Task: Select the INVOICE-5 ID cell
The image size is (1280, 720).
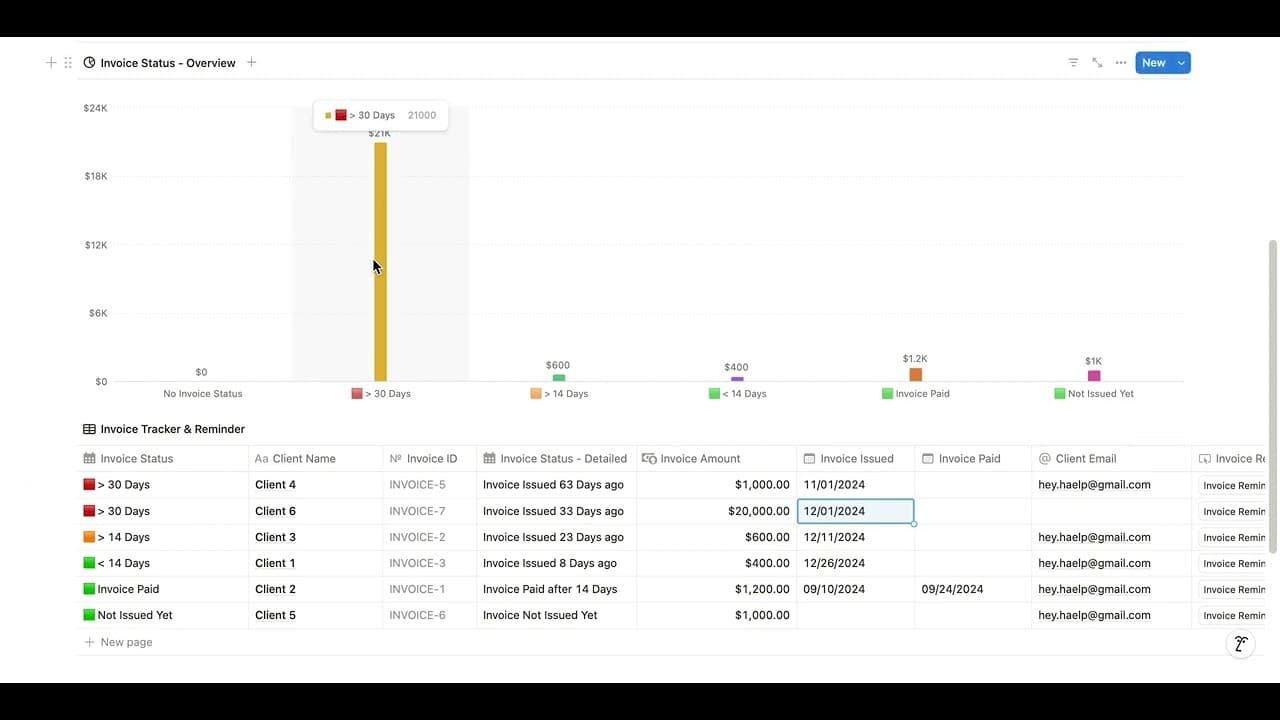Action: pos(430,485)
